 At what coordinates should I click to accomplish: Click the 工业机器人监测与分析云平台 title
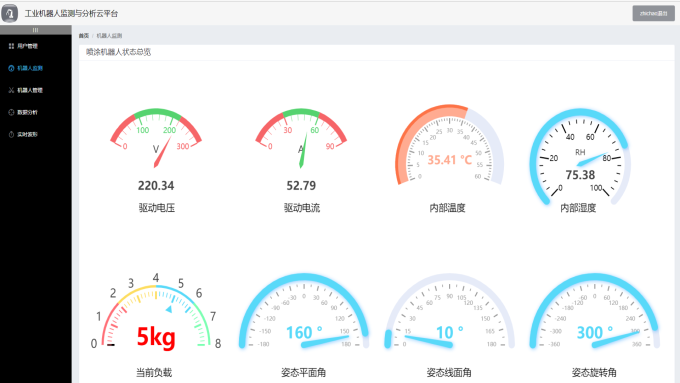71,13
